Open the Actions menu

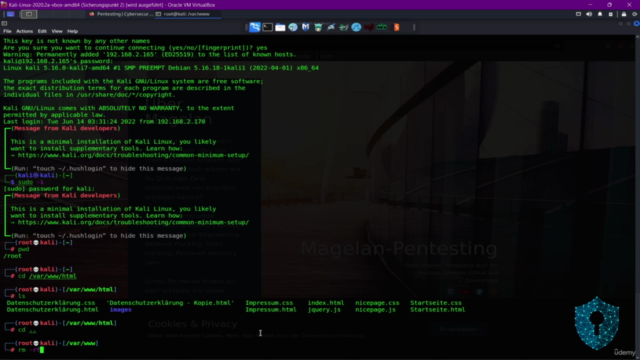coord(24,31)
